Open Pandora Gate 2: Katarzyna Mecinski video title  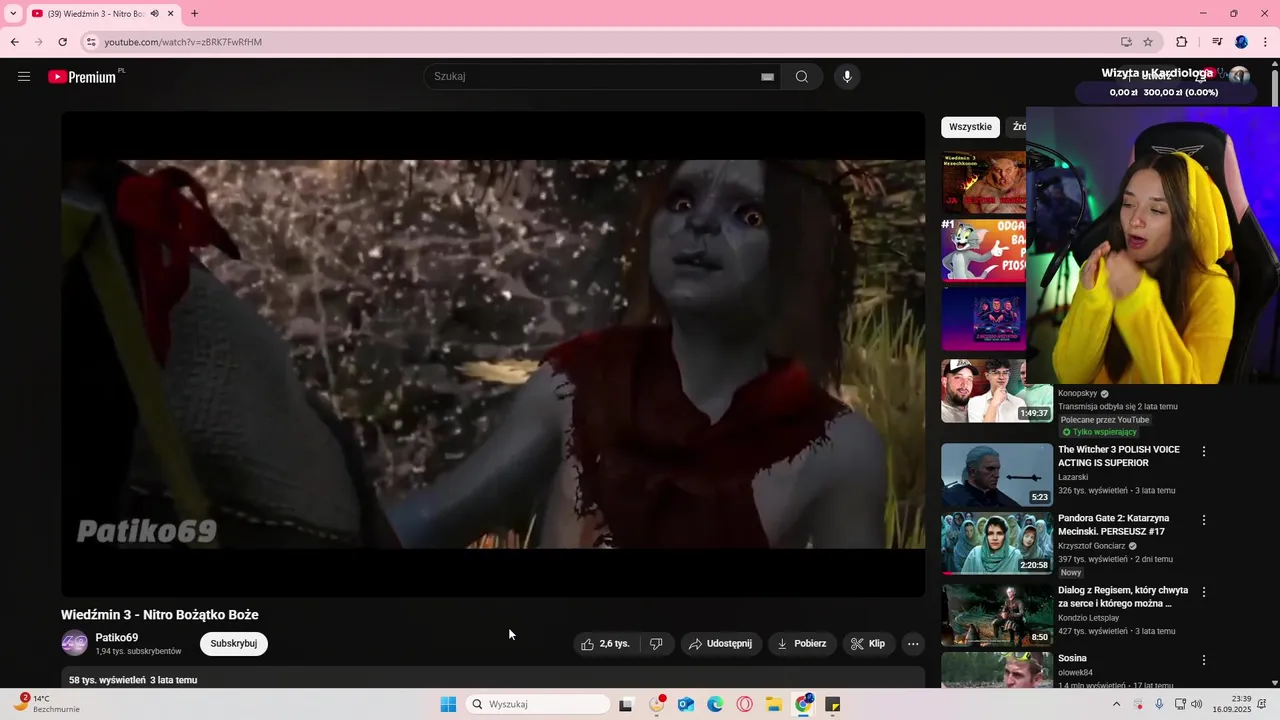1113,524
